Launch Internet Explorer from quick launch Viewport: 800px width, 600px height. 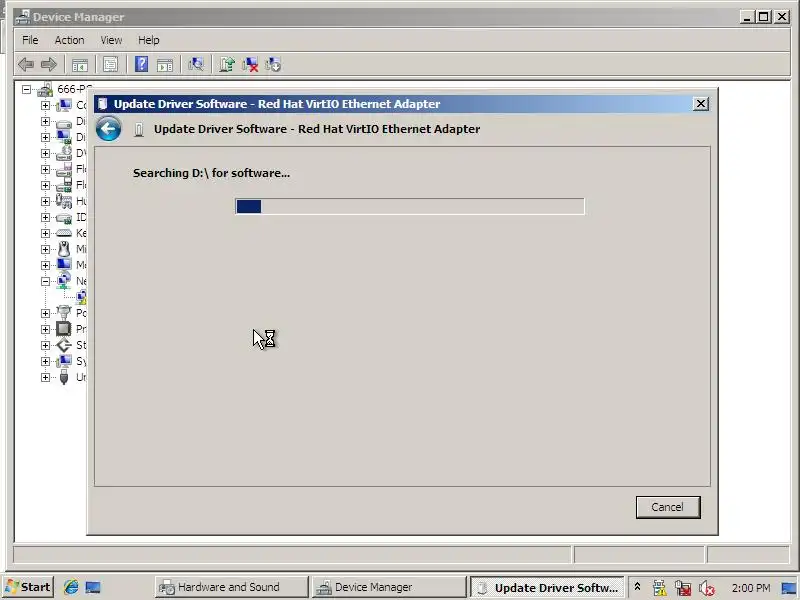(71, 587)
